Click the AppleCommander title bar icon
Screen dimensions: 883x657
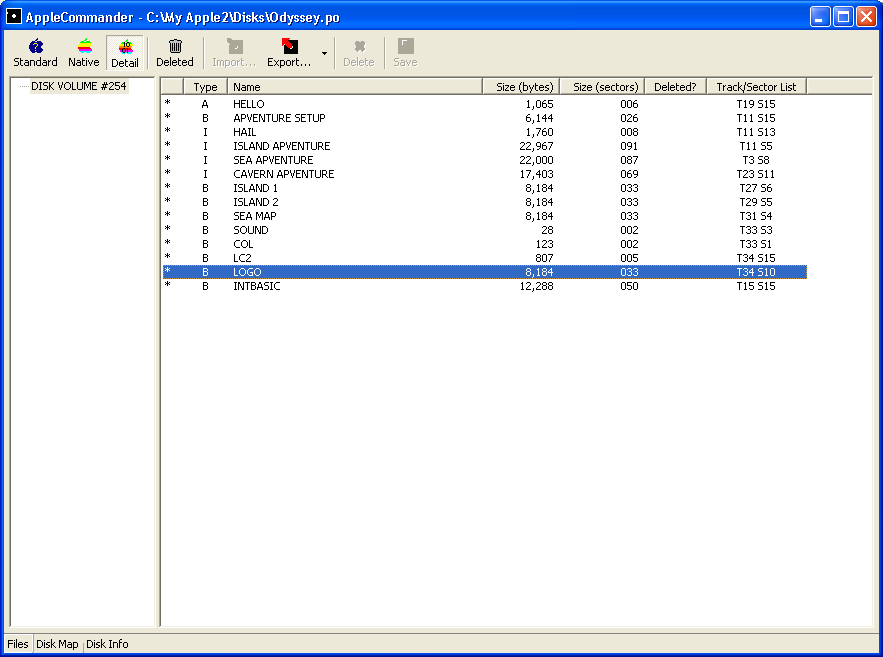pyautogui.click(x=15, y=17)
